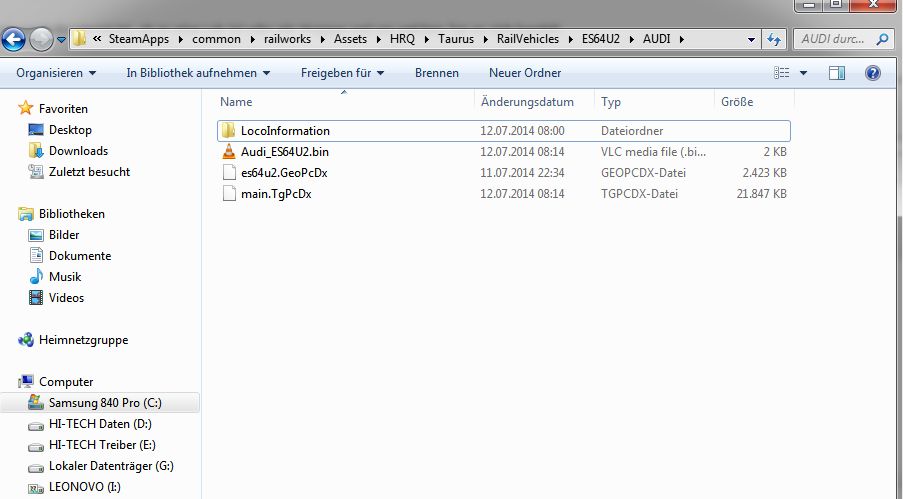903x499 pixels.
Task: Click Taurus in the breadcrumb path
Action: click(456, 39)
